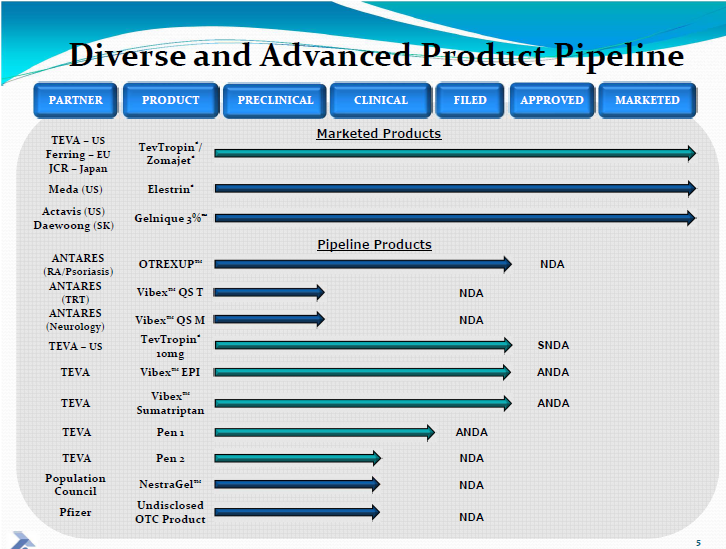
Task: Click the 'TevTropin 10mg' product label
Action: (x=170, y=347)
